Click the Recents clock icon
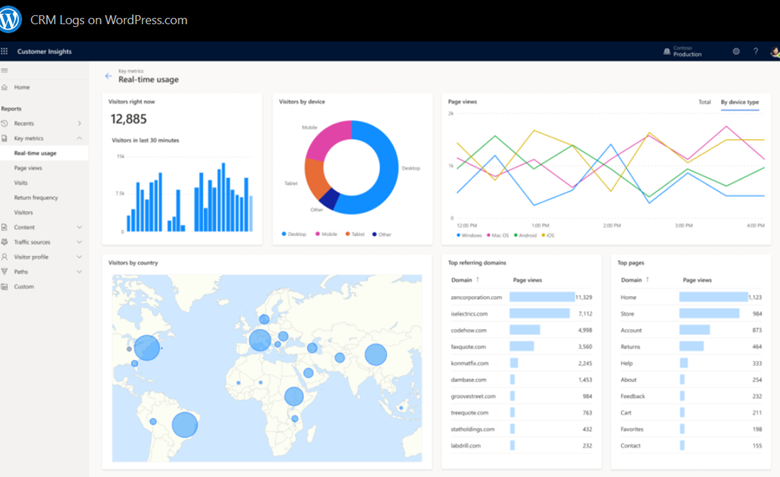This screenshot has height=477, width=780. 4,123
